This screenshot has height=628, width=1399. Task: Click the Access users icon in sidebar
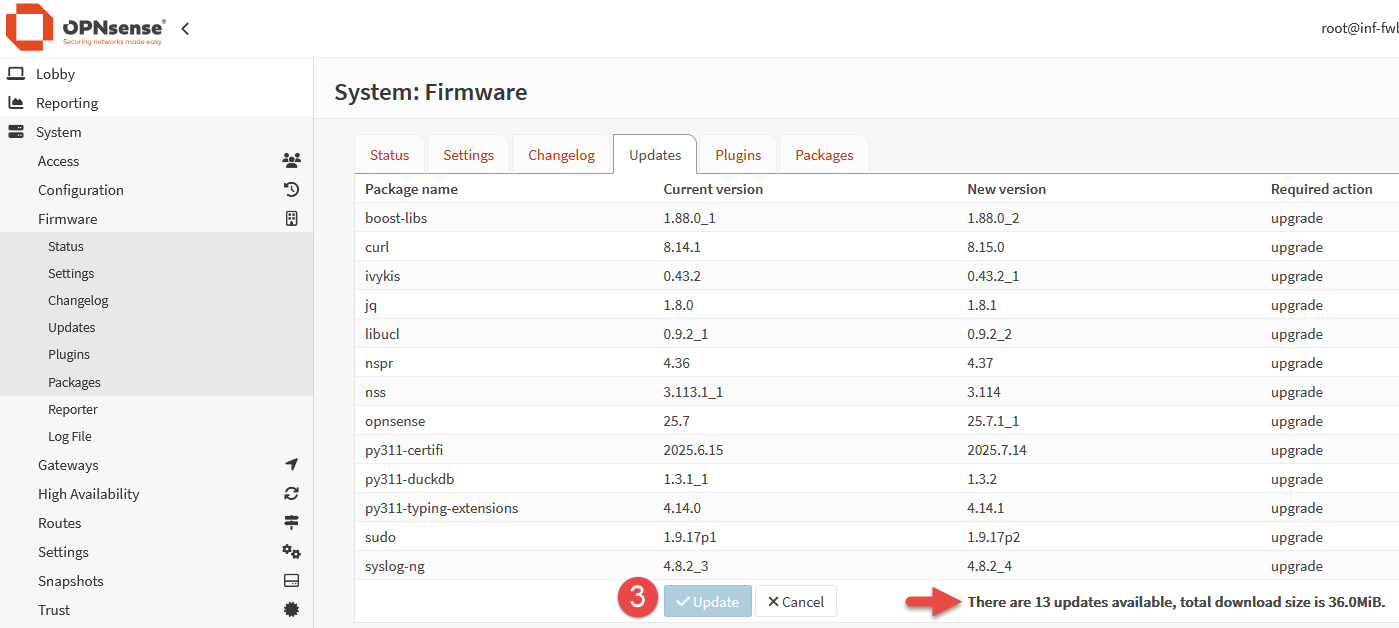291,161
